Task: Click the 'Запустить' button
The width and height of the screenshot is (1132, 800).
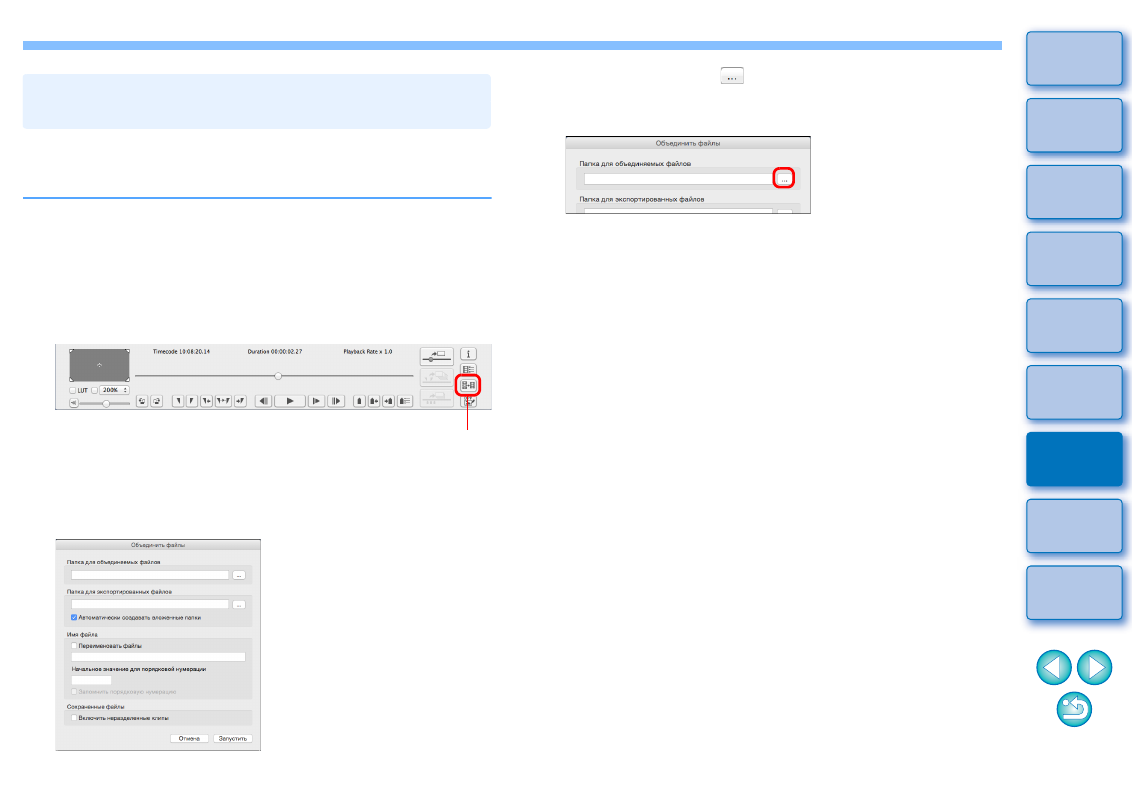Action: coord(232,739)
